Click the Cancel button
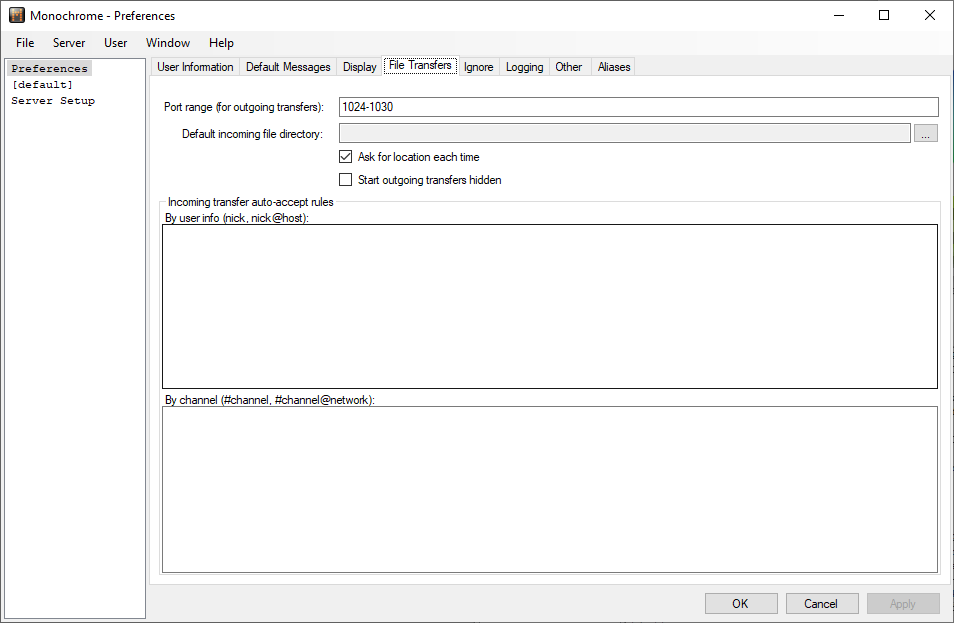The height and width of the screenshot is (623, 954). tap(820, 604)
